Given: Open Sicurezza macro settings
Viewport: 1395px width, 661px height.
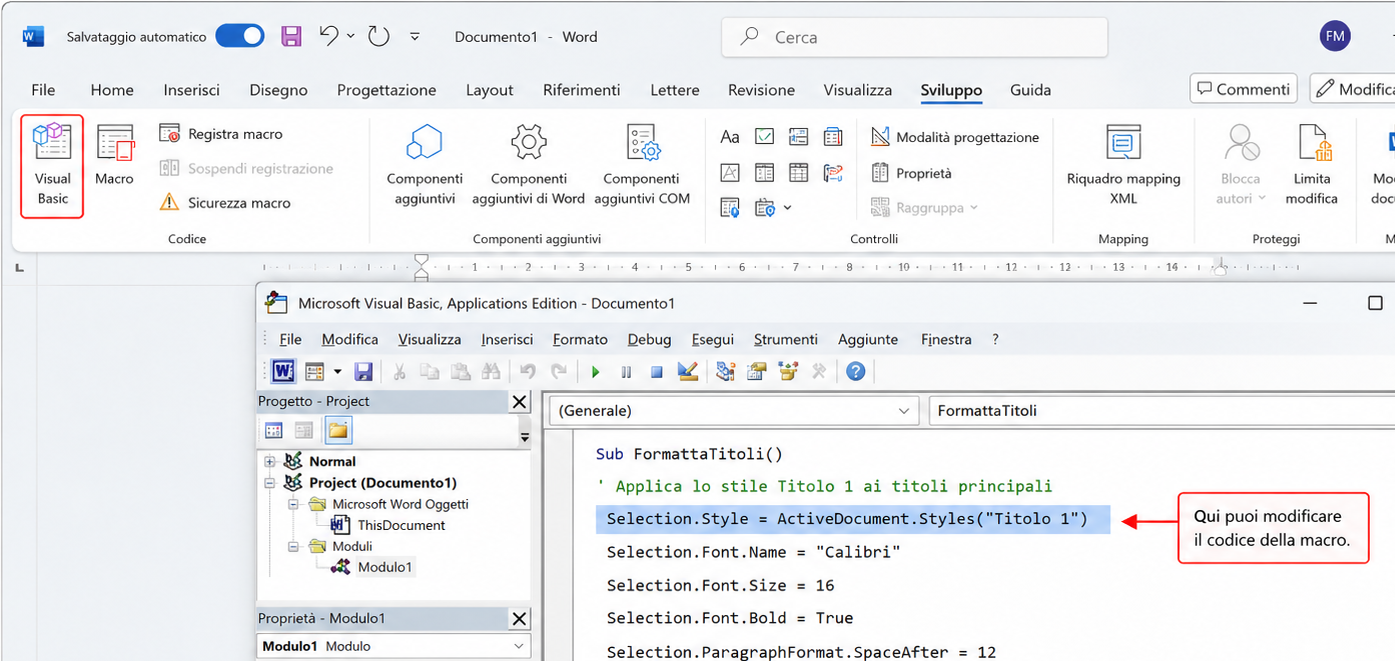Looking at the screenshot, I should point(225,203).
